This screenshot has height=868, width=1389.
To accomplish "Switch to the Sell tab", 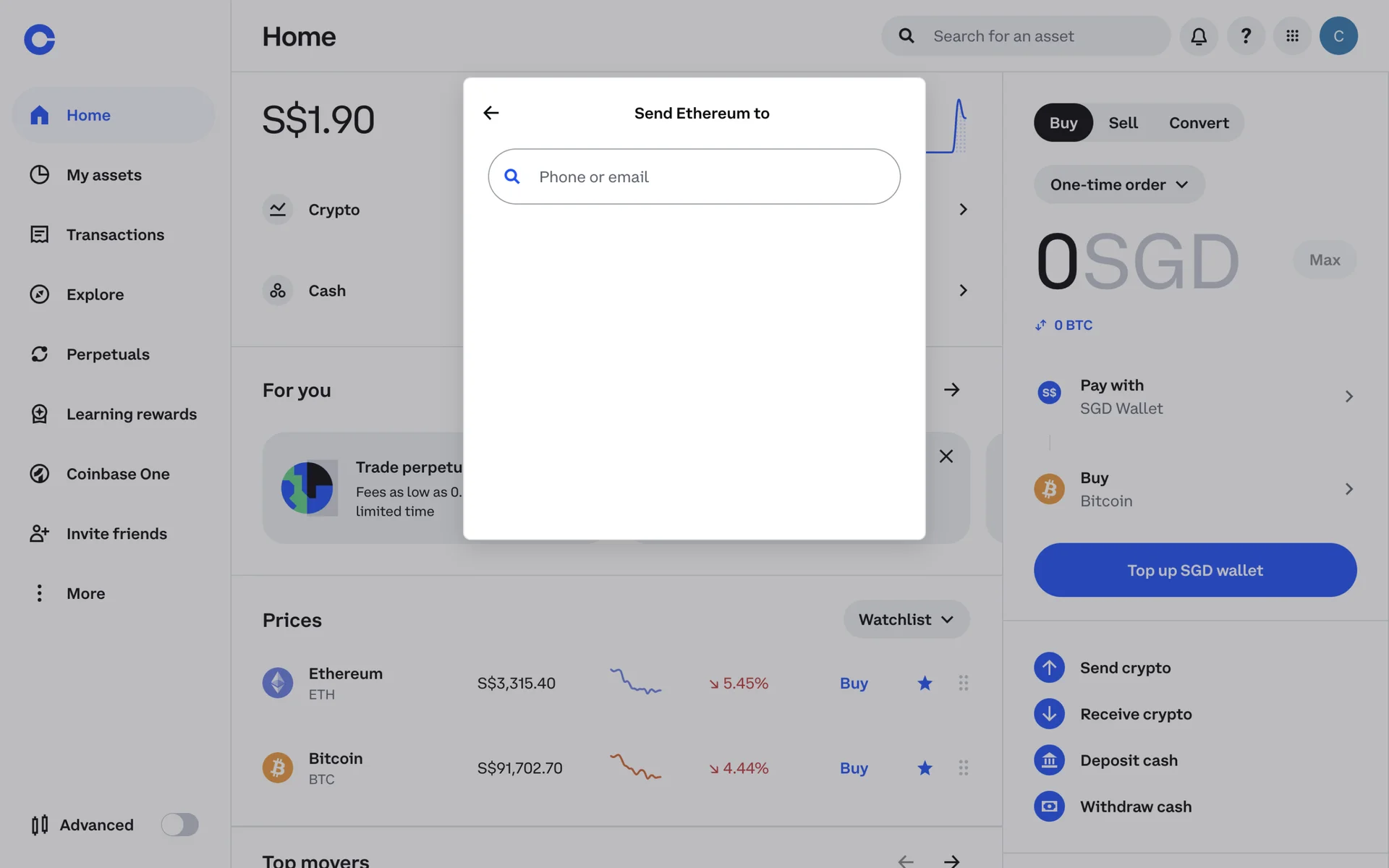I will [1123, 123].
